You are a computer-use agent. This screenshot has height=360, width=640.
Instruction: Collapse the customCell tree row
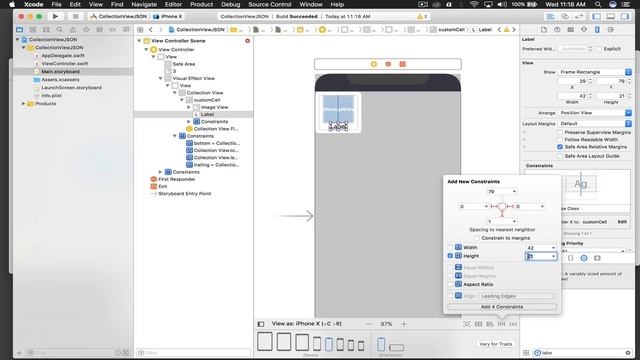(x=182, y=100)
